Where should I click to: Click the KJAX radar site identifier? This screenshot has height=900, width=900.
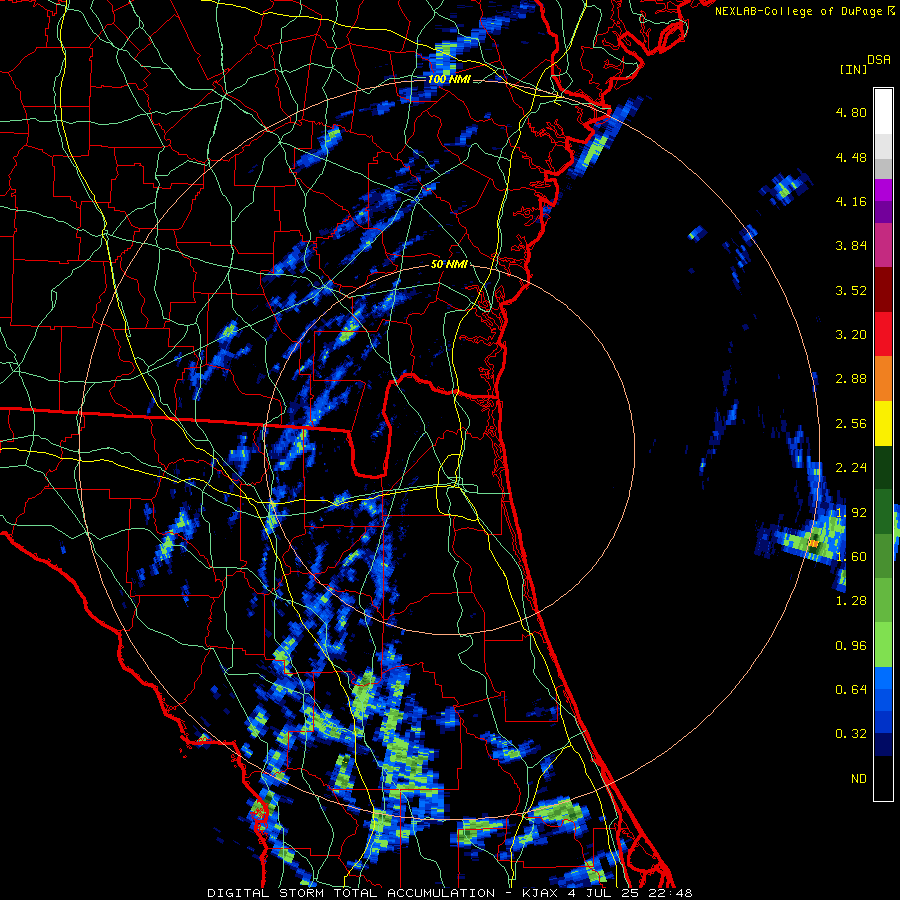tap(542, 893)
